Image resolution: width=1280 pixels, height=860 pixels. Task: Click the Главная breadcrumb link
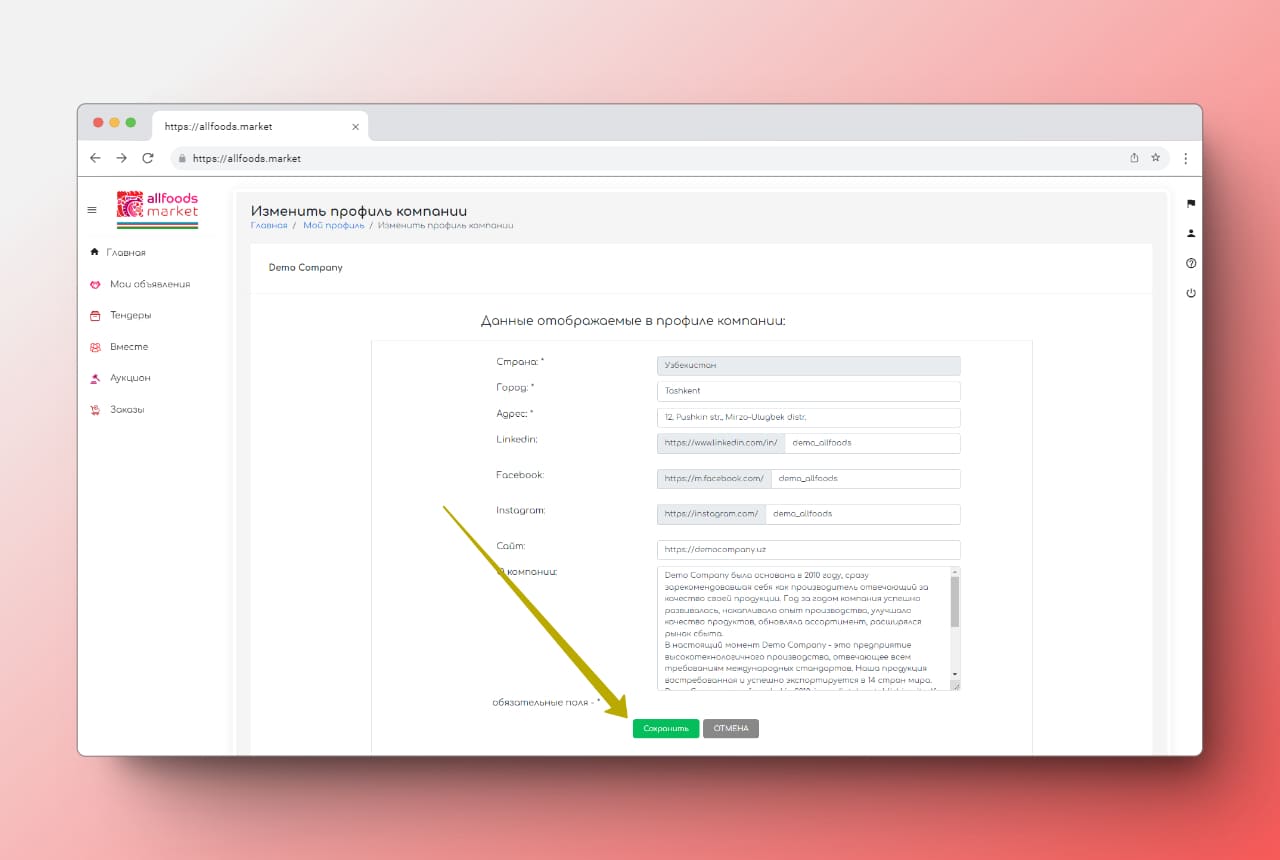[269, 226]
